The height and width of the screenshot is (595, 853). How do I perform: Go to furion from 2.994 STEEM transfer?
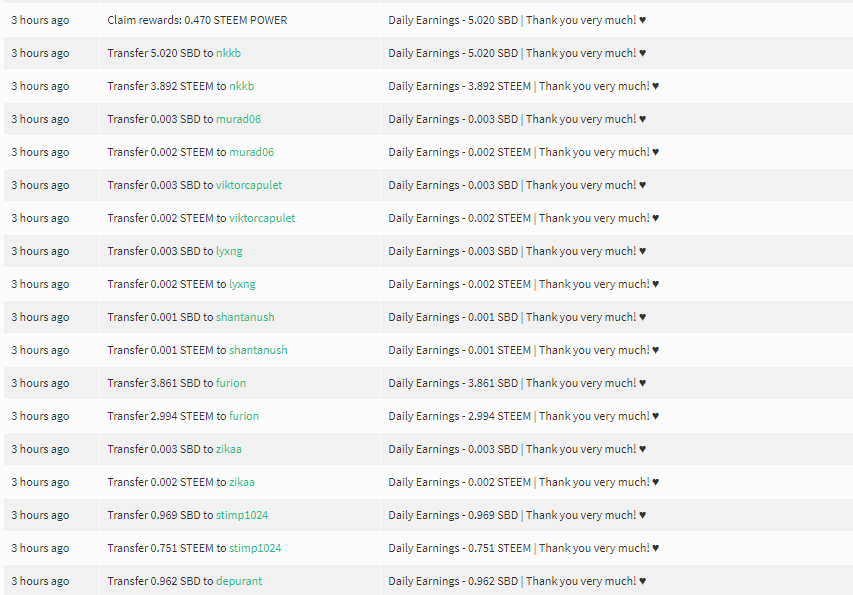coord(244,416)
